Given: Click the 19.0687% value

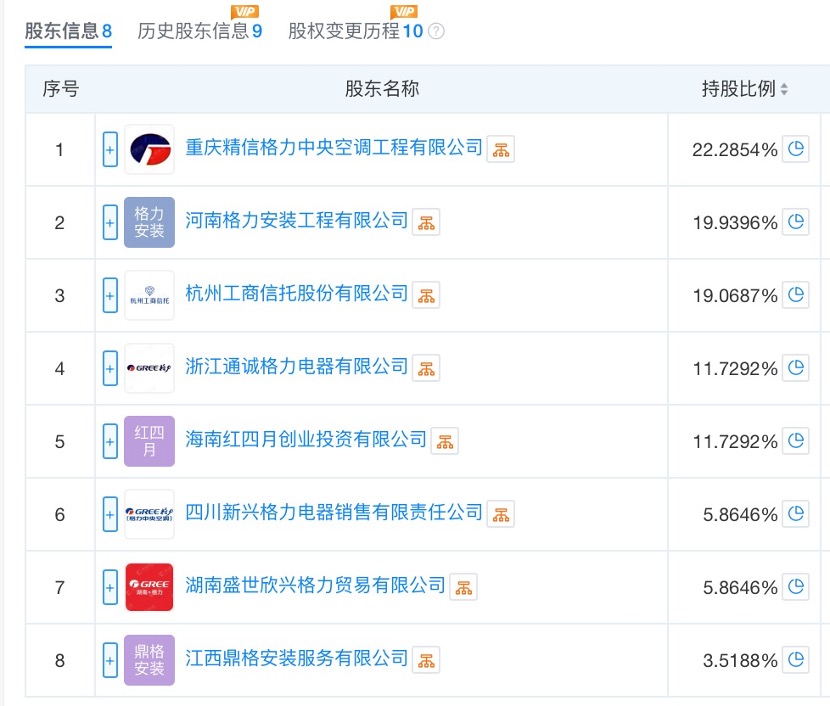Looking at the screenshot, I should click(x=735, y=296).
